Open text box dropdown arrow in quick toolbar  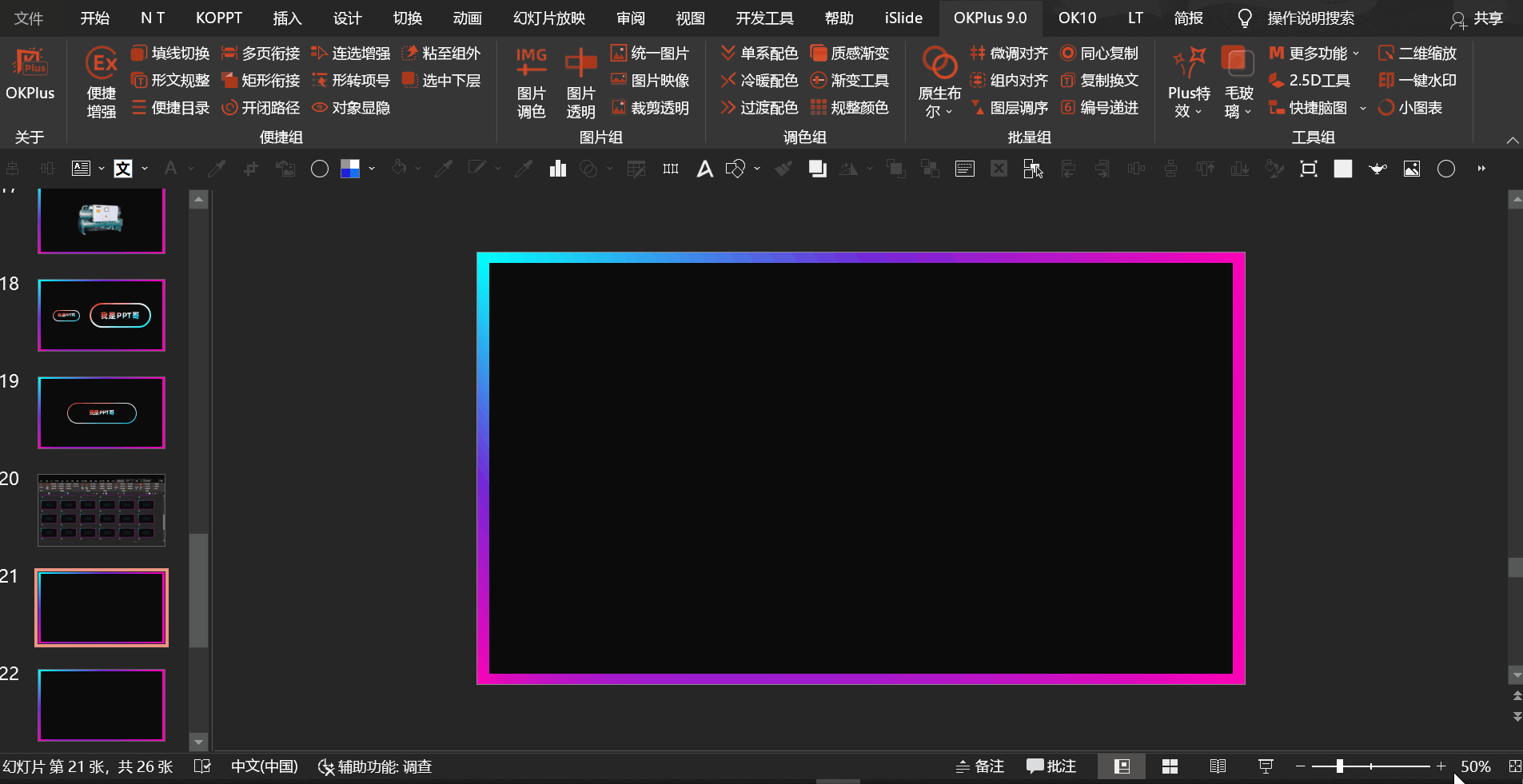pos(102,169)
